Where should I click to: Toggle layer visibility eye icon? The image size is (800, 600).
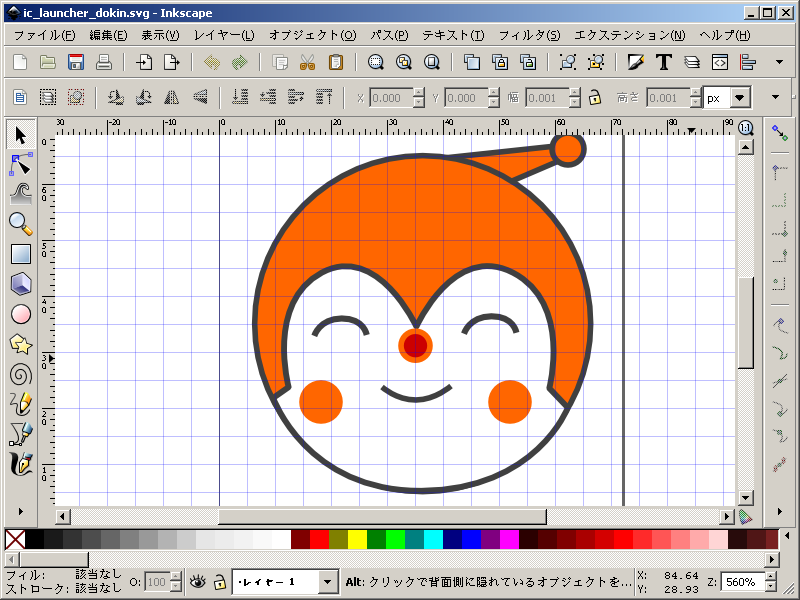[x=198, y=581]
